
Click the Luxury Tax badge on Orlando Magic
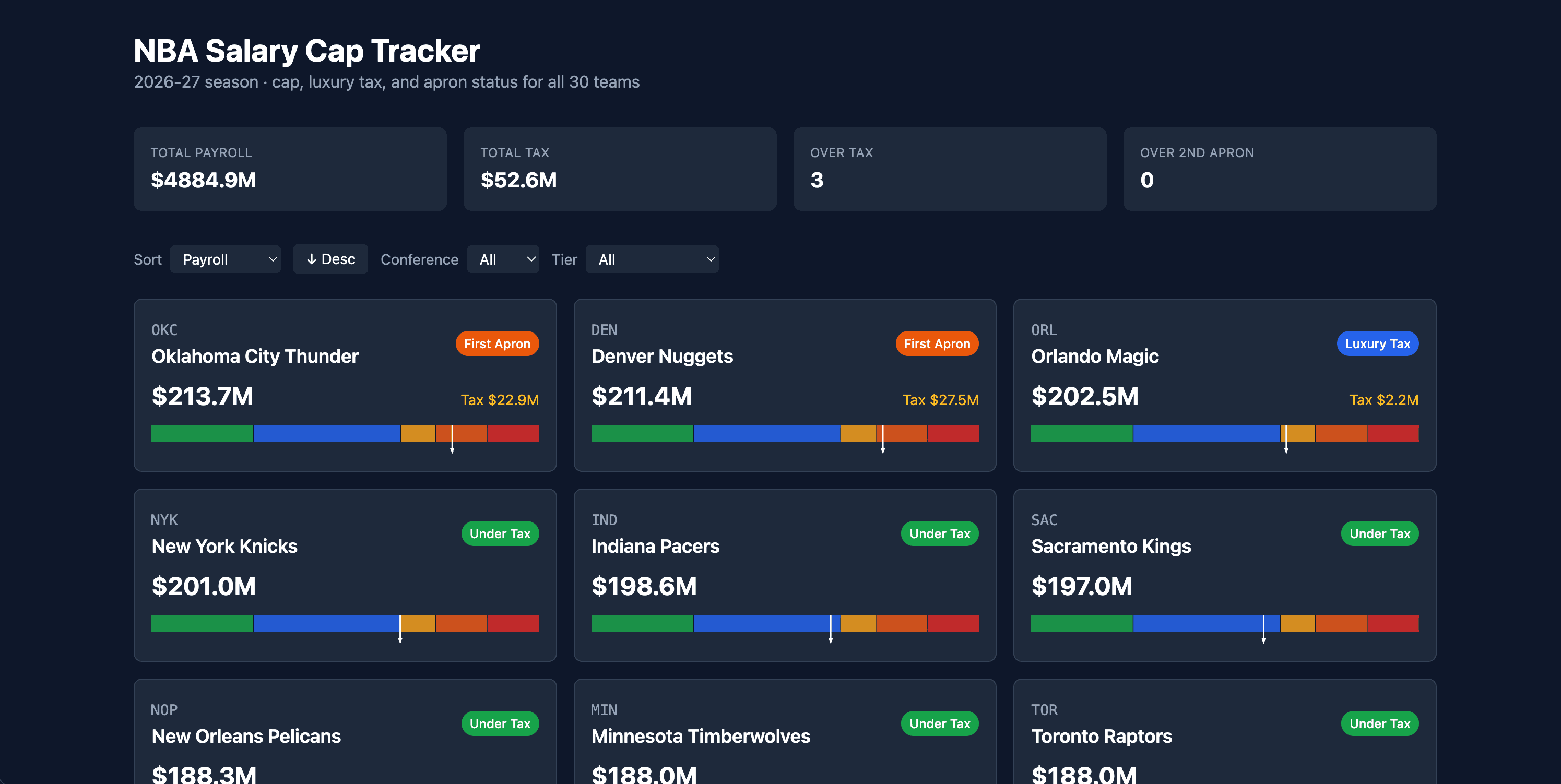coord(1377,343)
